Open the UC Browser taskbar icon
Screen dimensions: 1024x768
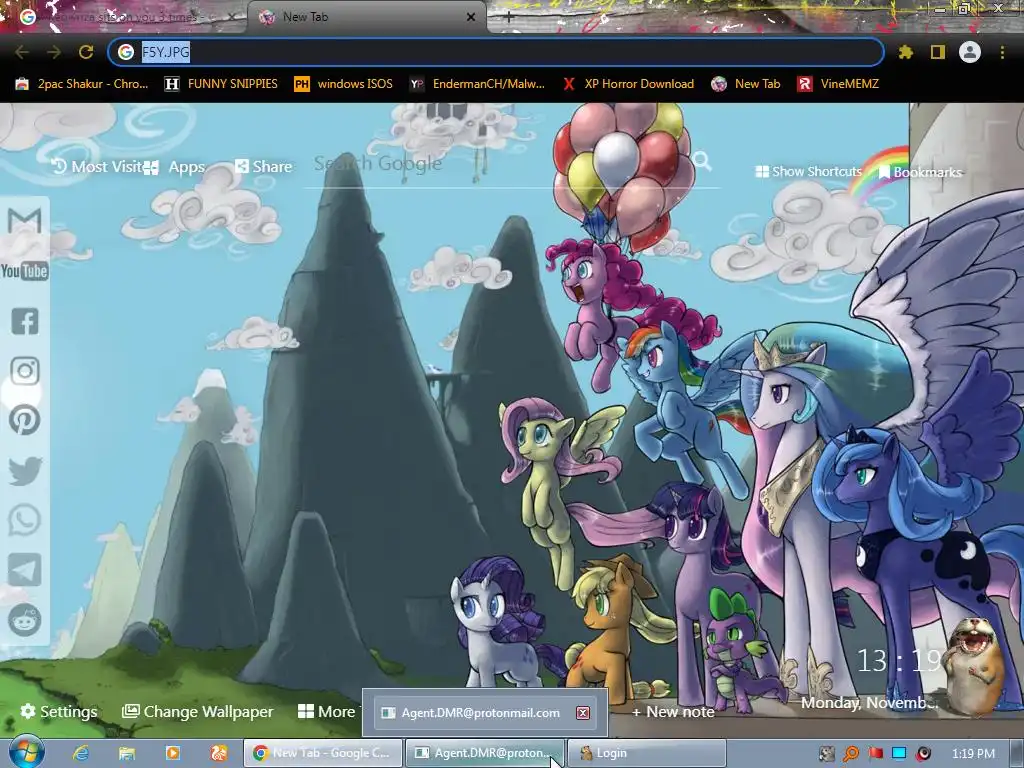[218, 753]
